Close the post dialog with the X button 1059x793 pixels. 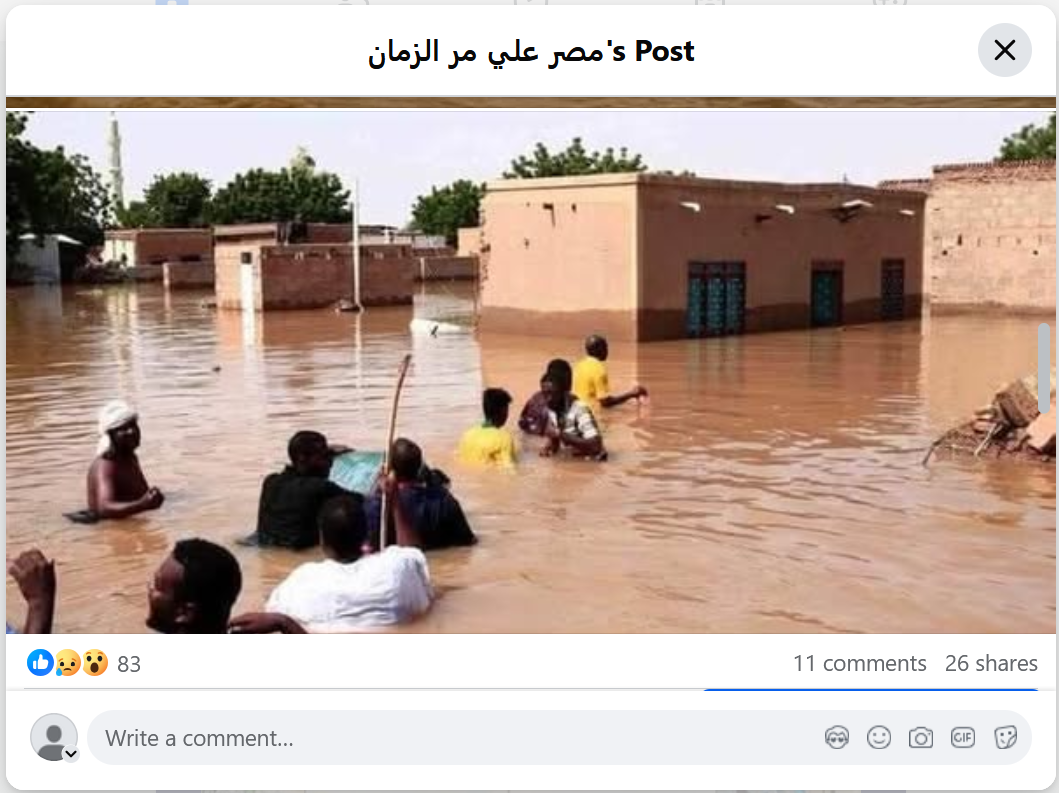[1004, 50]
